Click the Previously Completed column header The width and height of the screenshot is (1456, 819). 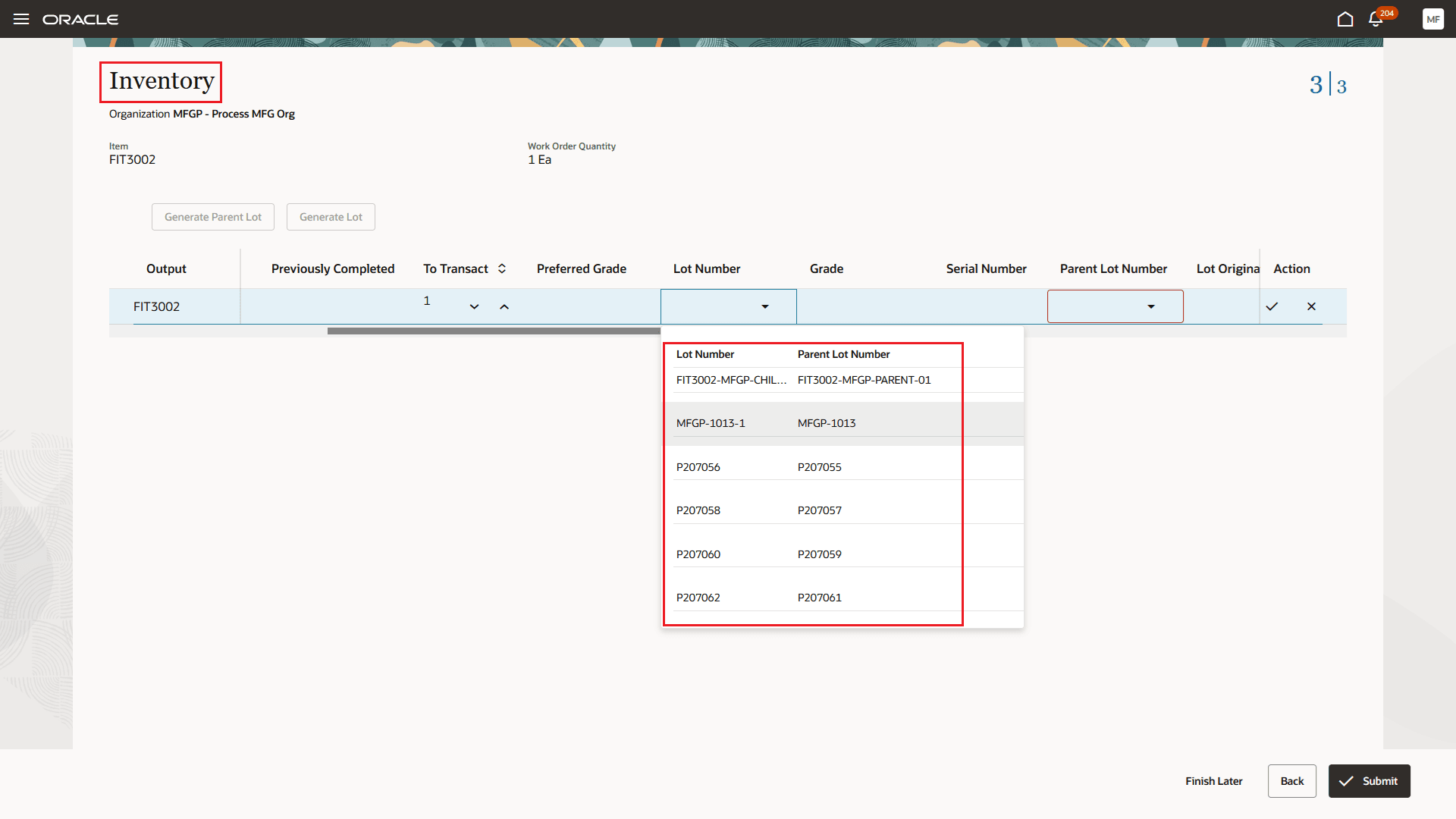(333, 268)
